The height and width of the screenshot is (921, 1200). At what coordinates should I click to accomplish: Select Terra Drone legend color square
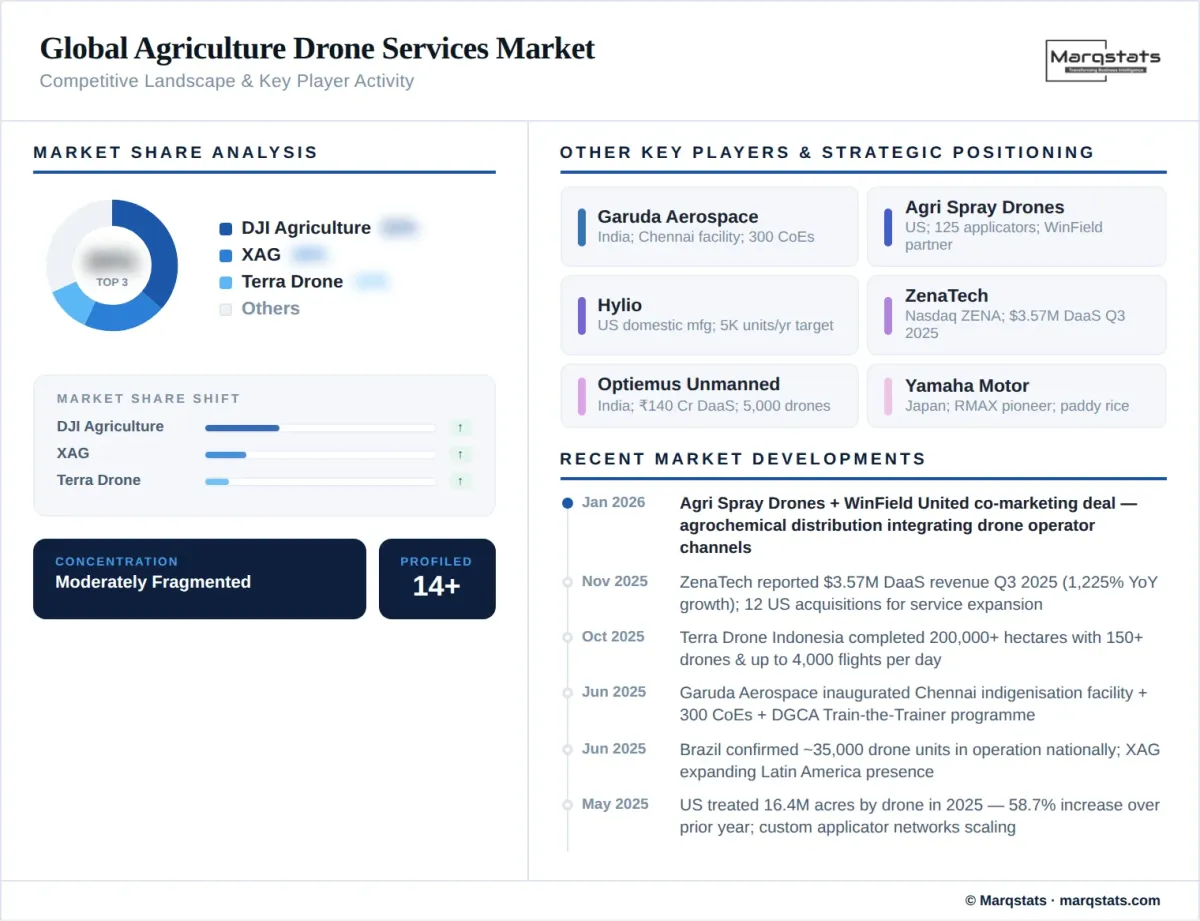[x=226, y=283]
